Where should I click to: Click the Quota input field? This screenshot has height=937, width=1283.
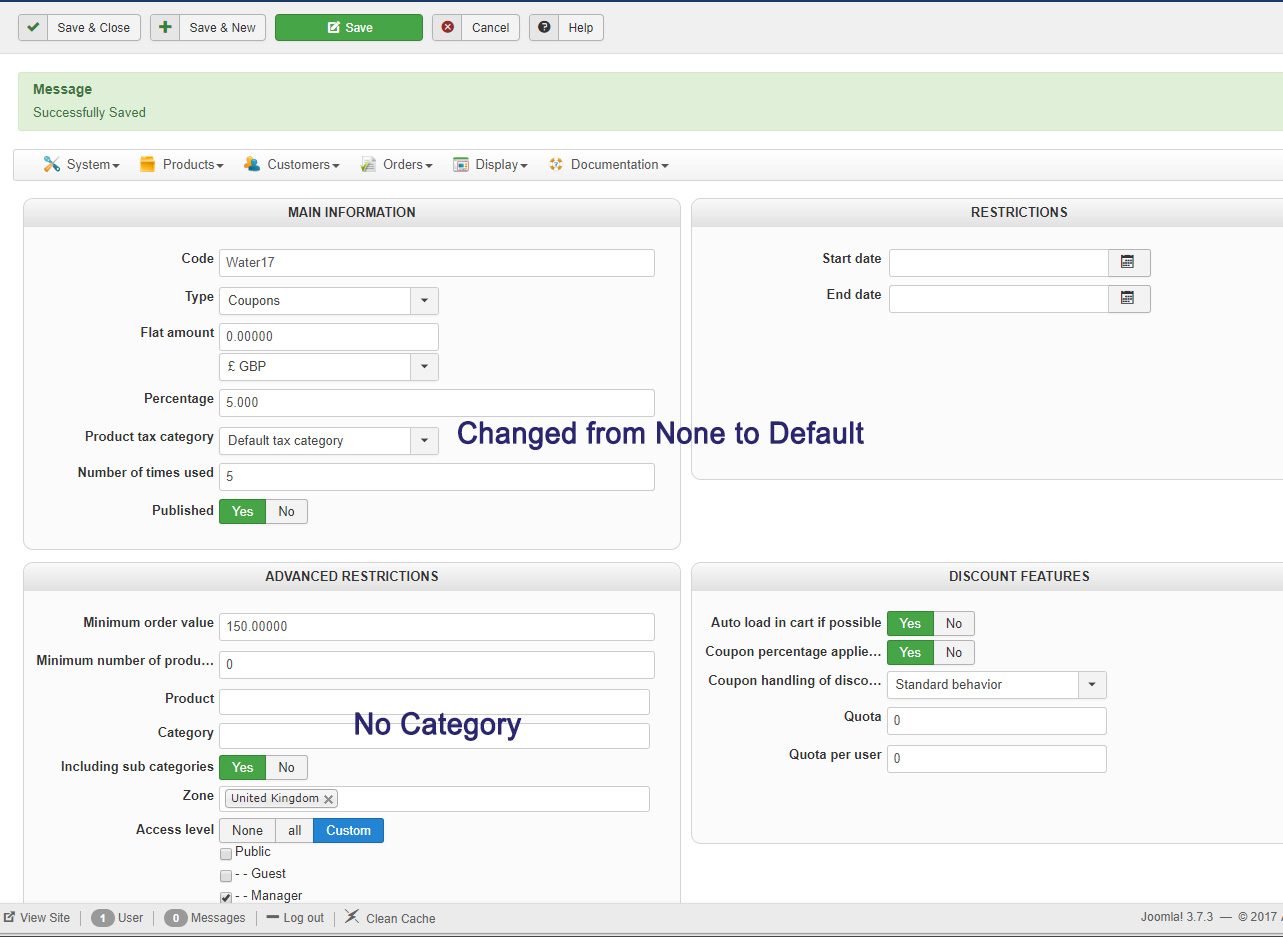click(996, 720)
